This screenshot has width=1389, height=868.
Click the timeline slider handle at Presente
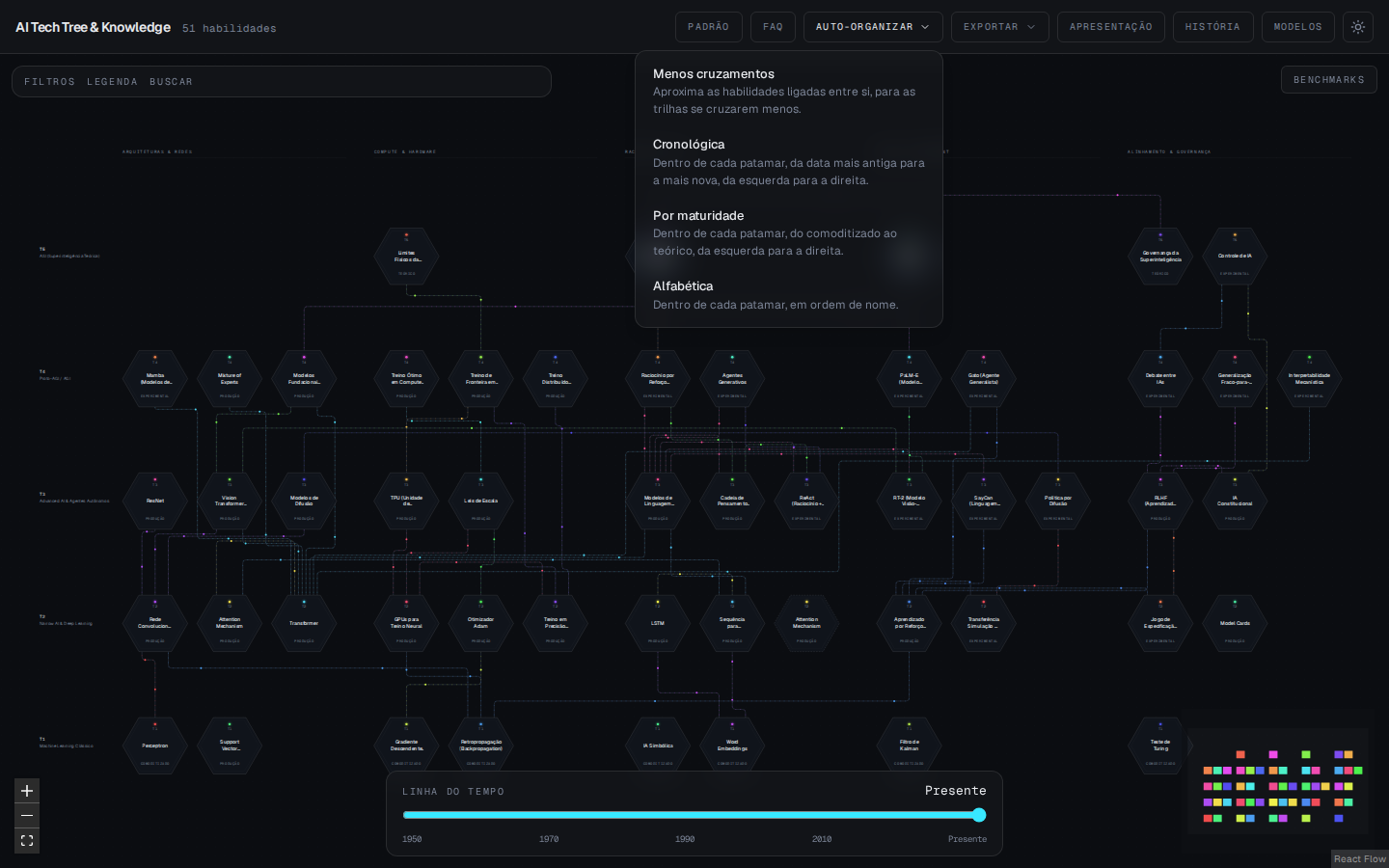979,815
